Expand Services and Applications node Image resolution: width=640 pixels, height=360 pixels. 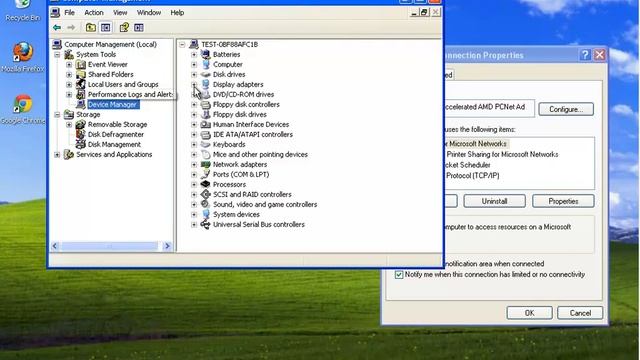pyautogui.click(x=58, y=155)
